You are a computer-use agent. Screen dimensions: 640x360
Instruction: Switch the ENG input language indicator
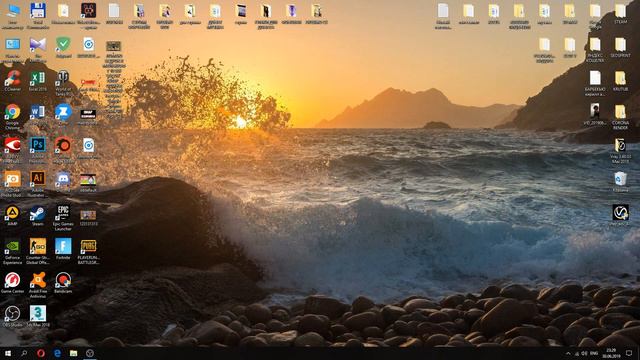tap(594, 353)
